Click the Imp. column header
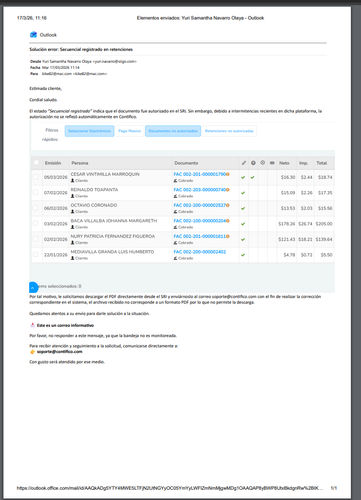 (303, 163)
